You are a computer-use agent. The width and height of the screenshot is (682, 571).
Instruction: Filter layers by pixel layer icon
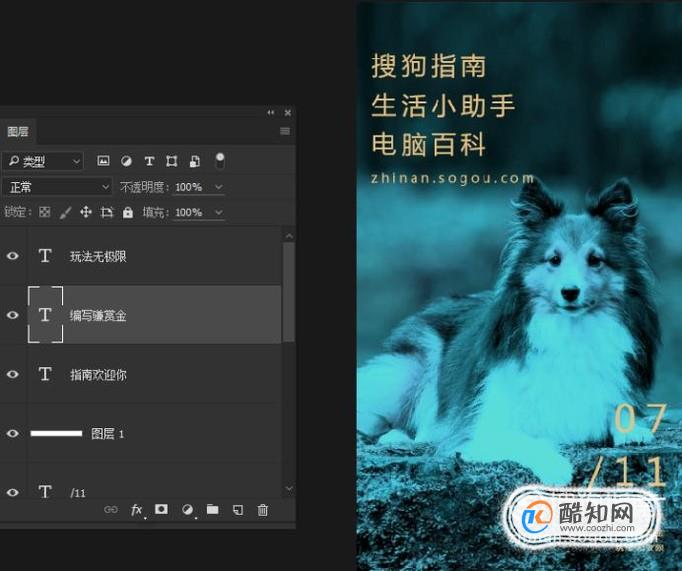[104, 161]
